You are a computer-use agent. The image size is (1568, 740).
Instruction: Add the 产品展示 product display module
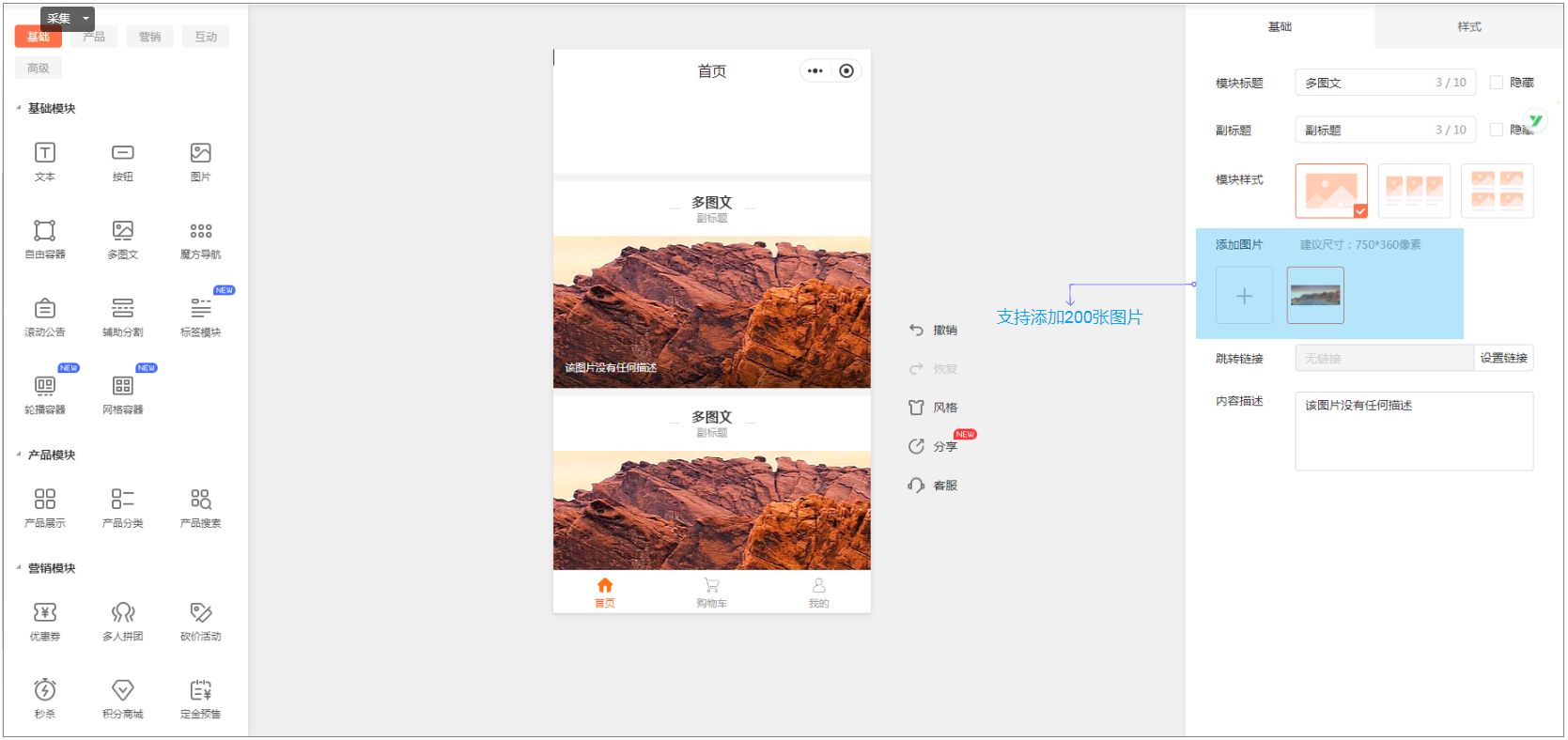[45, 499]
